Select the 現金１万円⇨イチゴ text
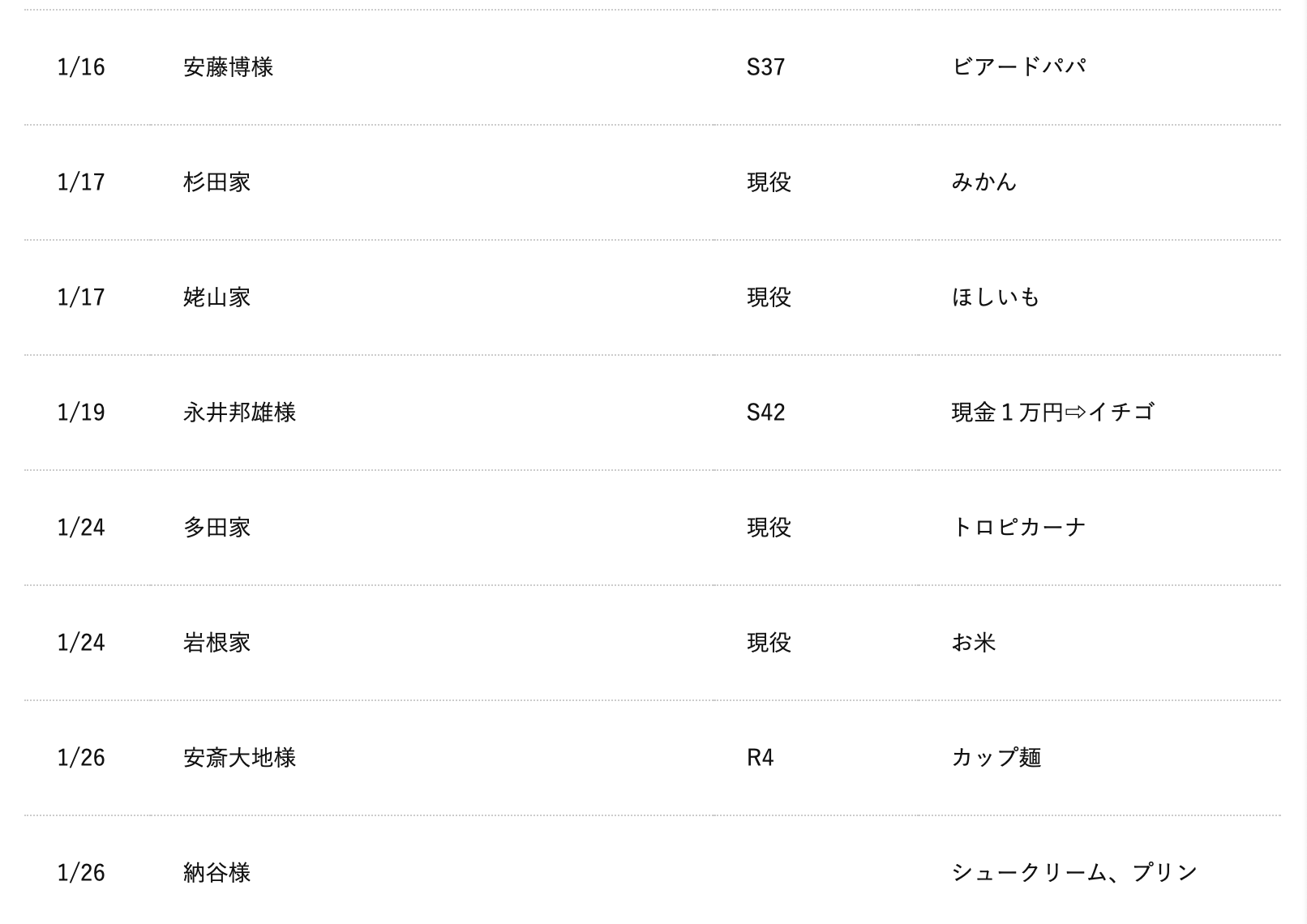 point(1052,412)
